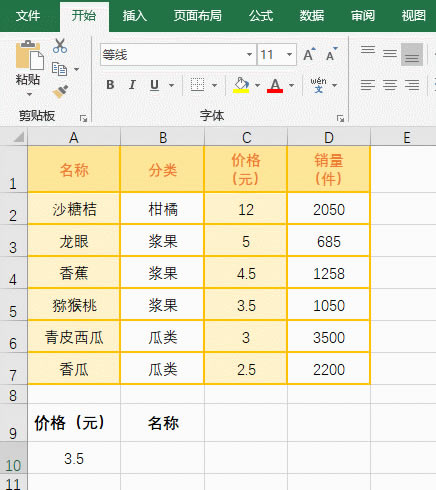
Task: Select the 青皮西瓜 cell
Action: (x=74, y=337)
